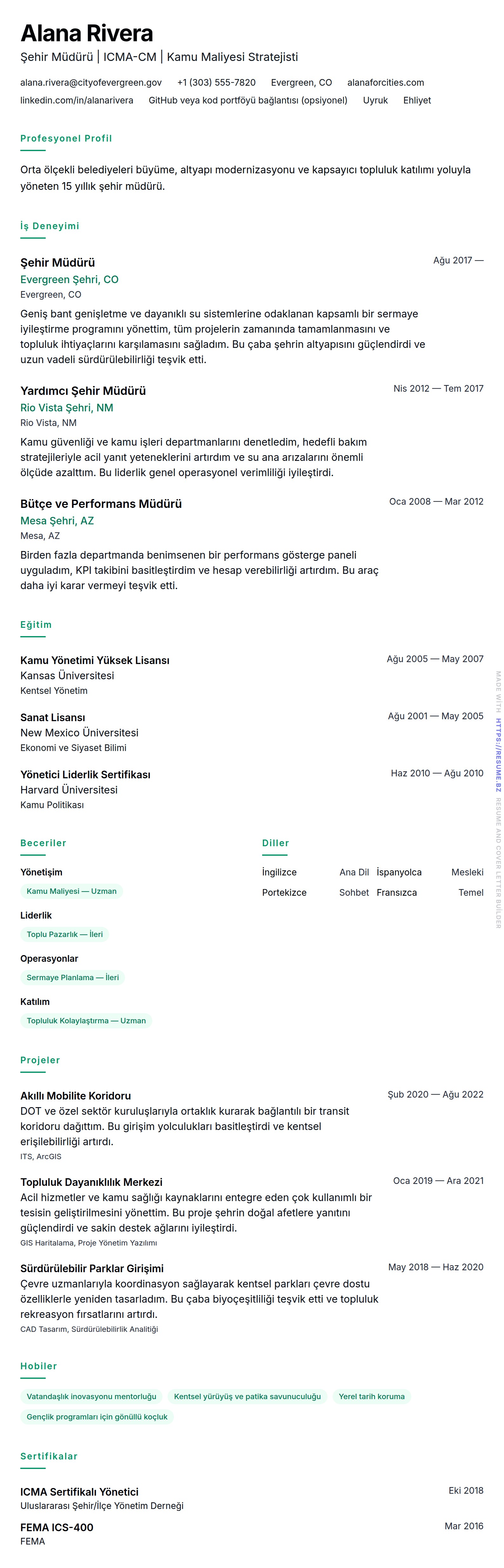Click the Gençlik programları için gönüllü koçluk tag
Screen dimensions: 504x1568
[97, 1416]
